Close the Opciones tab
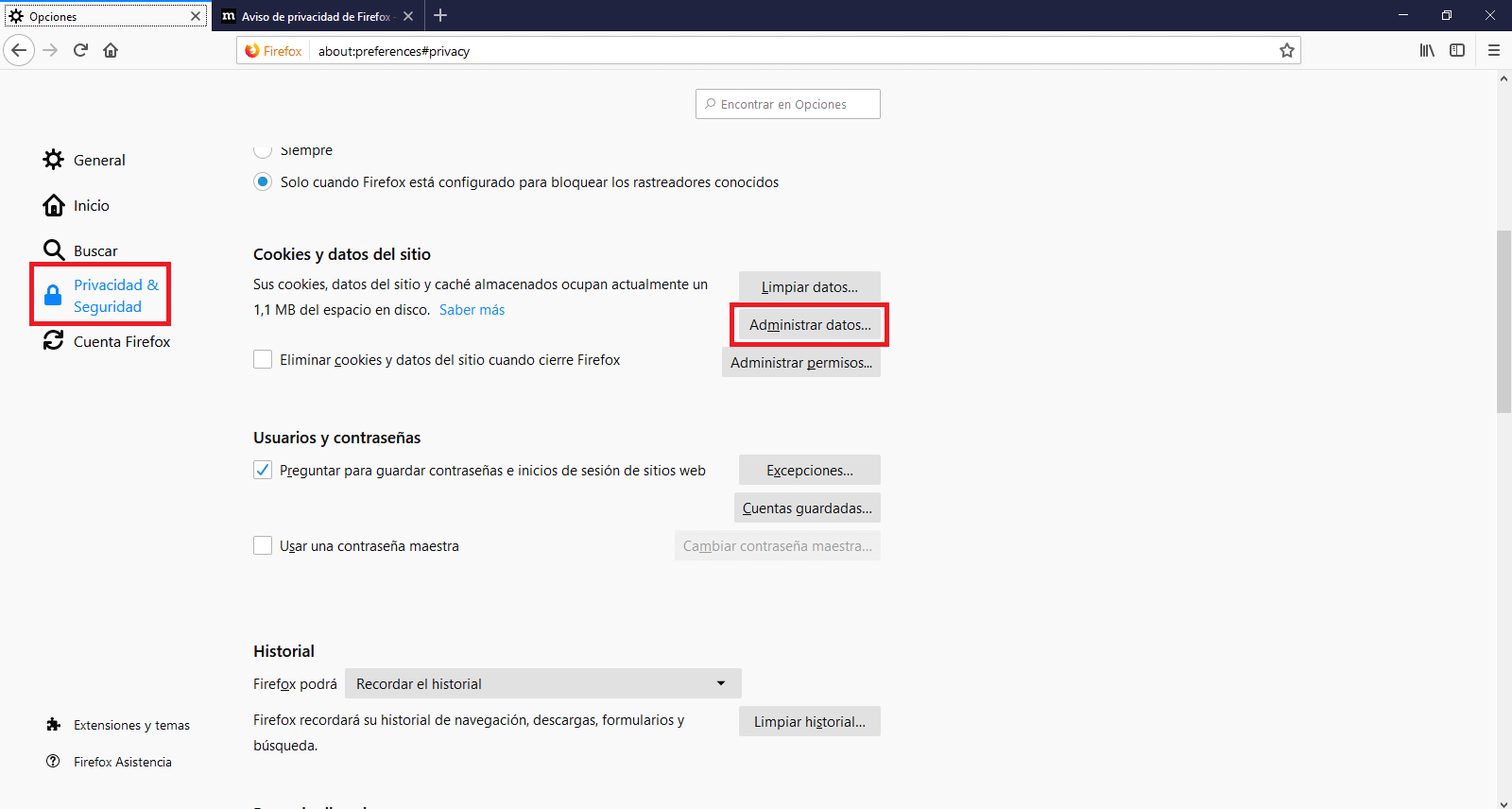The height and width of the screenshot is (809, 1512). tap(196, 16)
